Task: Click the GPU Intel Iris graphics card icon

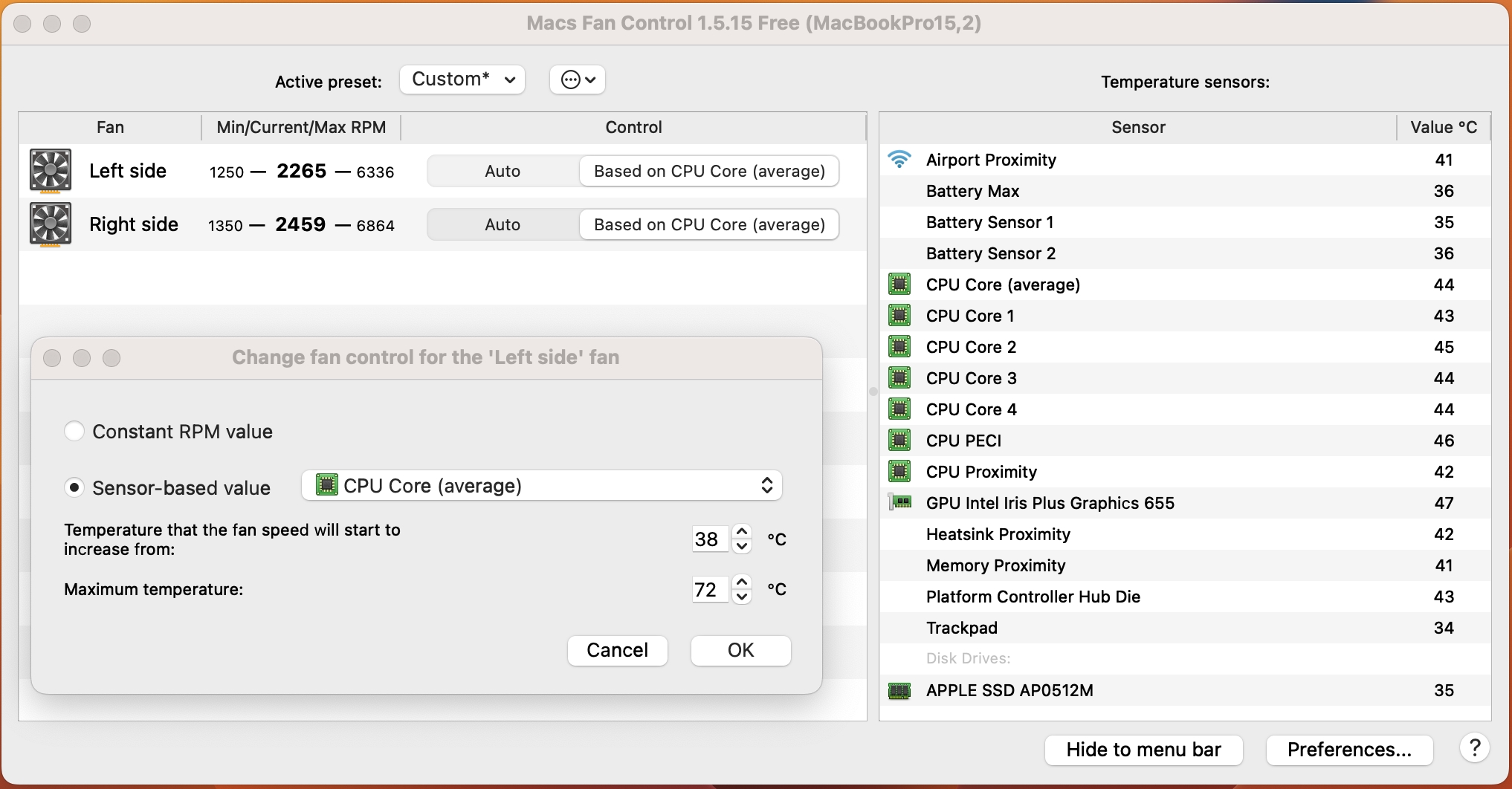Action: (x=900, y=503)
